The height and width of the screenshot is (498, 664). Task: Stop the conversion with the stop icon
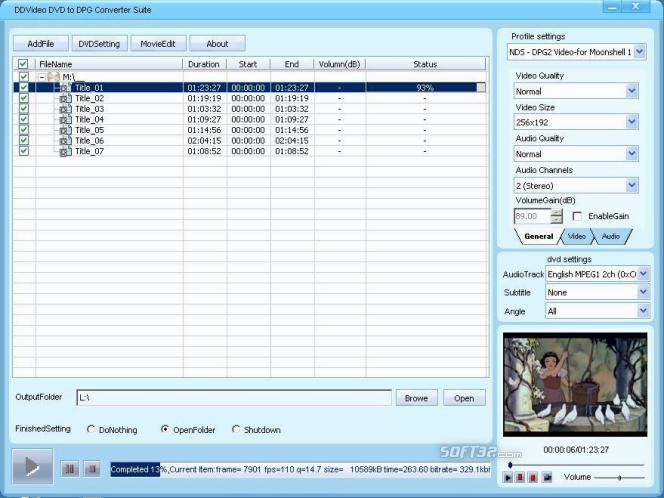coord(91,469)
